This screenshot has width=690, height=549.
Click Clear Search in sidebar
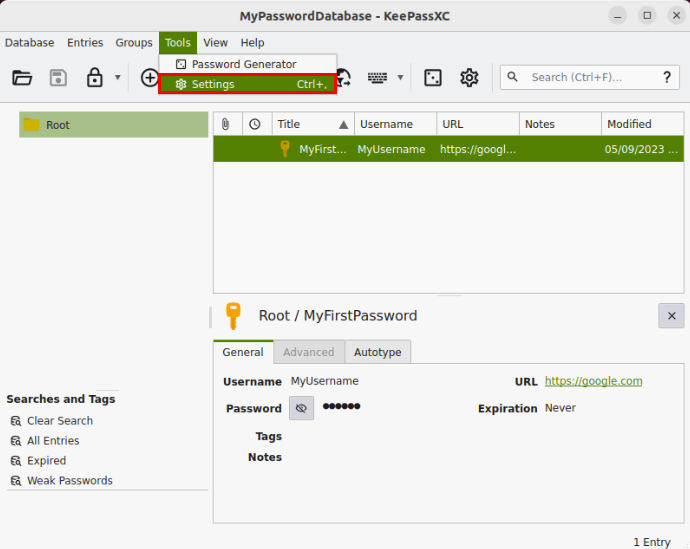[60, 421]
